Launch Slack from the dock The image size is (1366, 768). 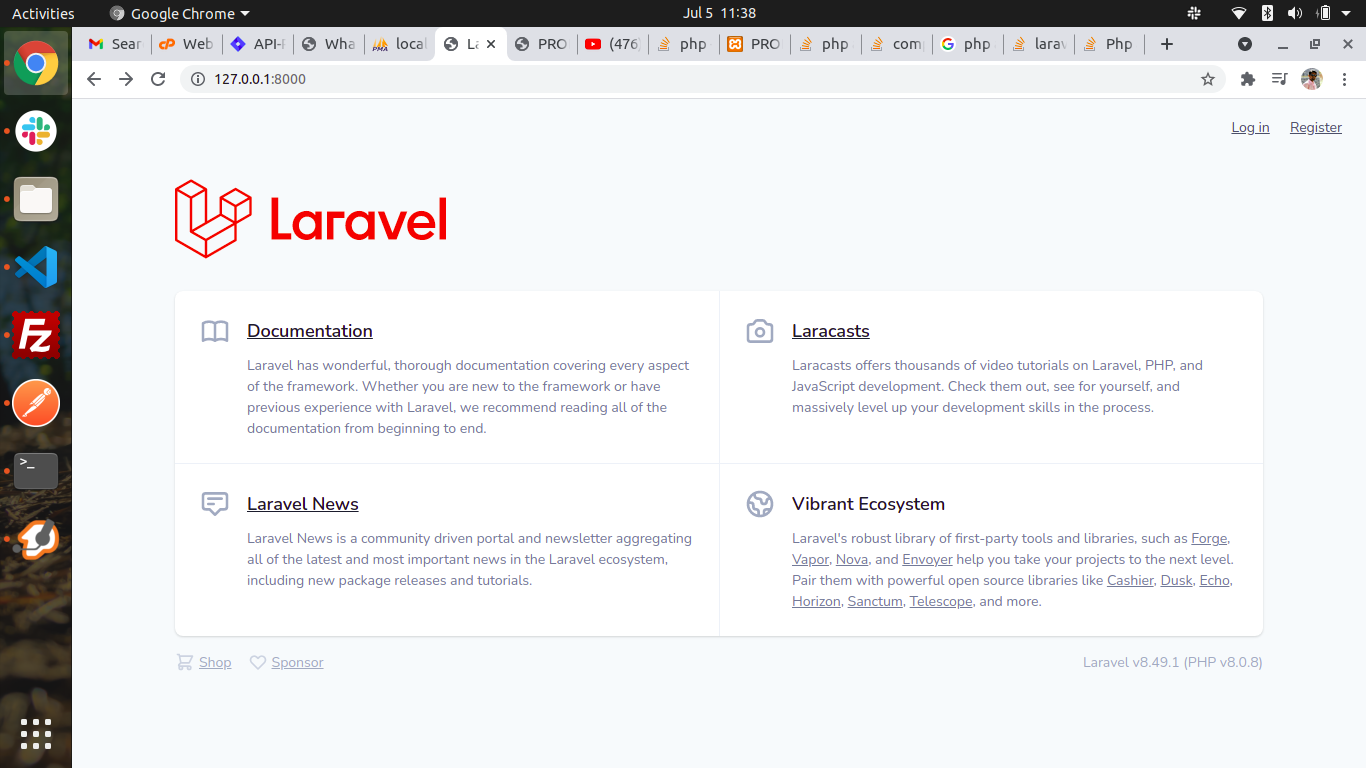(36, 131)
